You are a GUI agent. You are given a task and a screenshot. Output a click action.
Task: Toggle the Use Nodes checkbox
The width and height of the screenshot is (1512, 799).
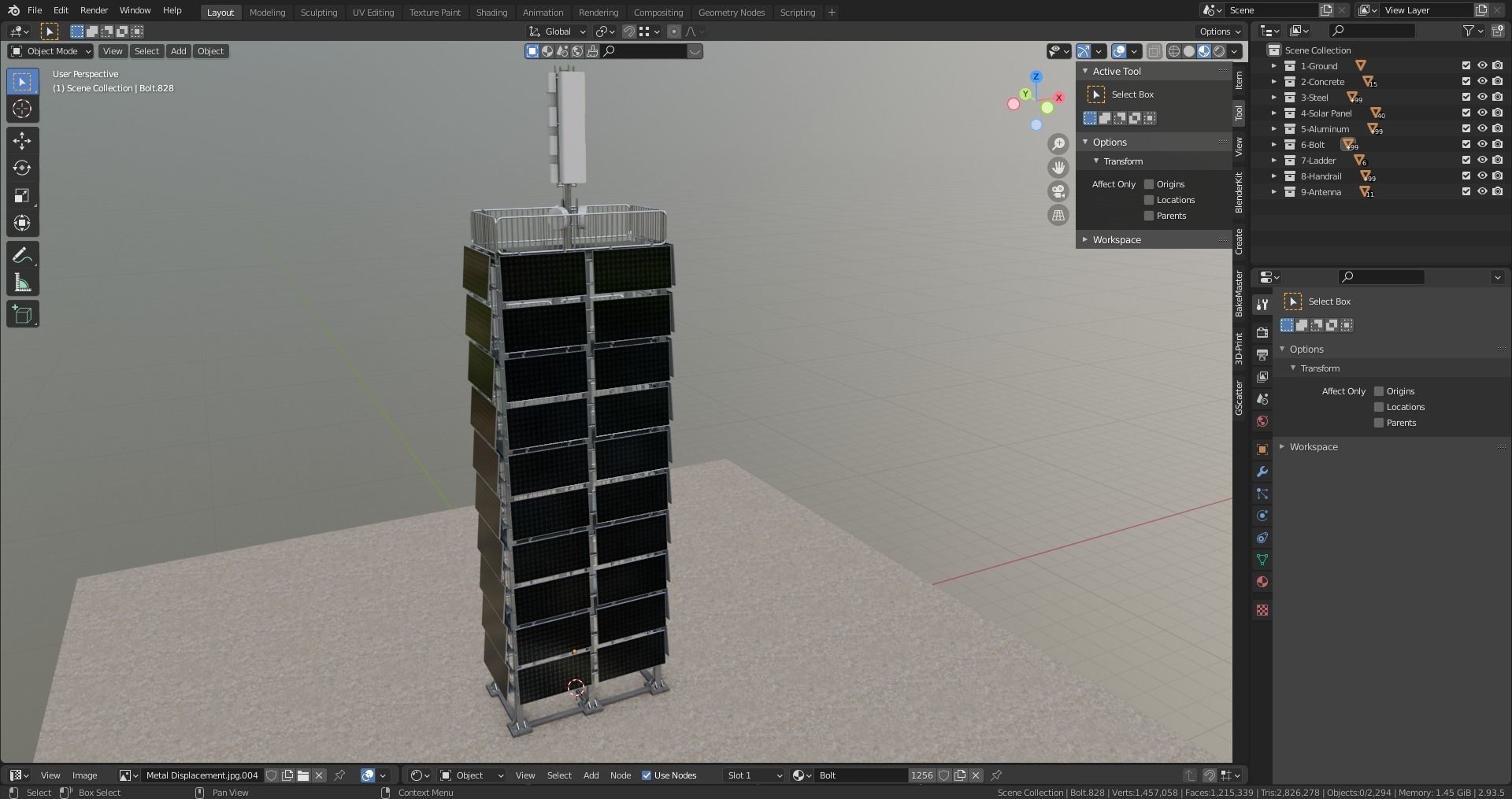pos(647,775)
